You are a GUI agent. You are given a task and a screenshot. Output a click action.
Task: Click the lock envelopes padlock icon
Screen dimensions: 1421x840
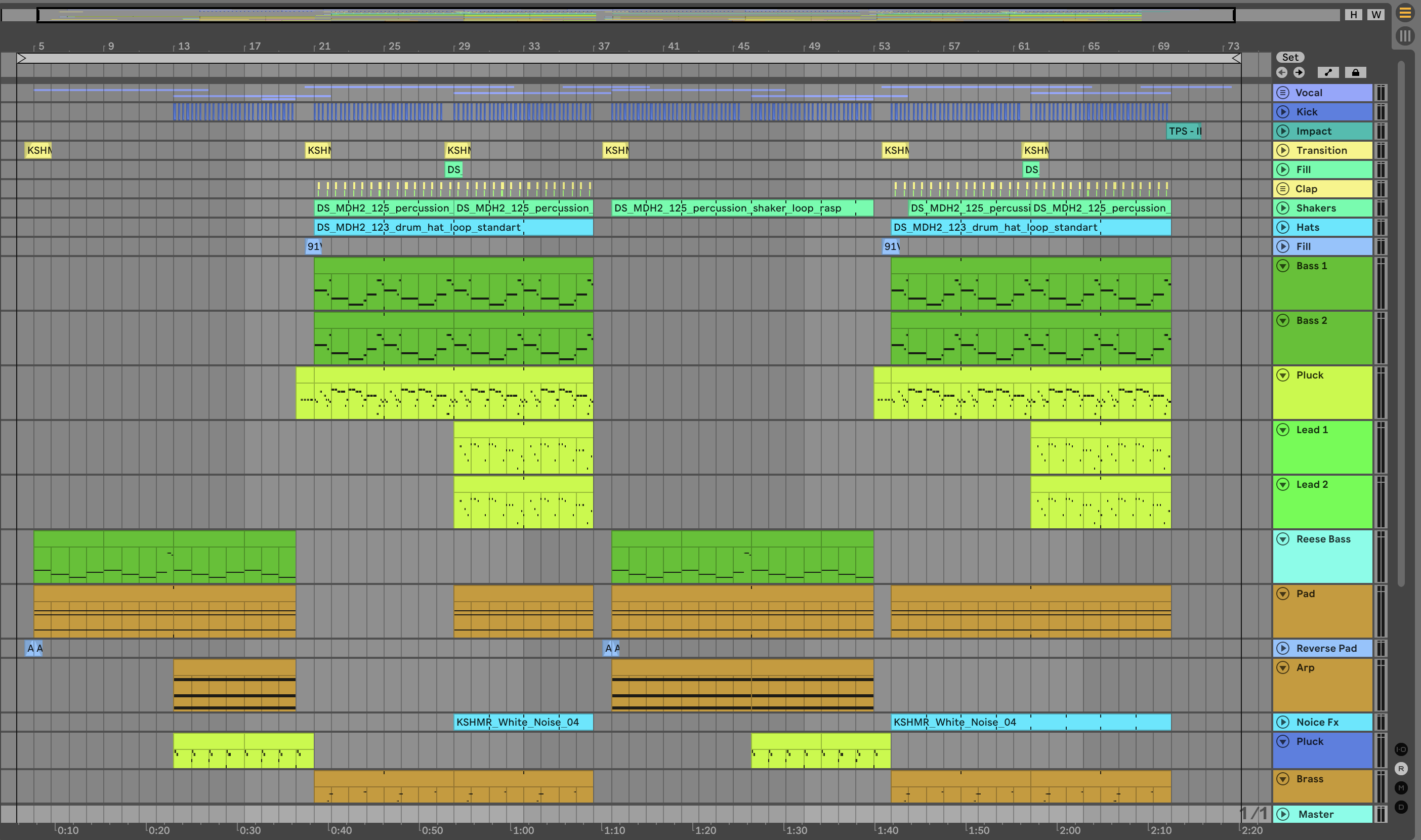tap(1355, 72)
